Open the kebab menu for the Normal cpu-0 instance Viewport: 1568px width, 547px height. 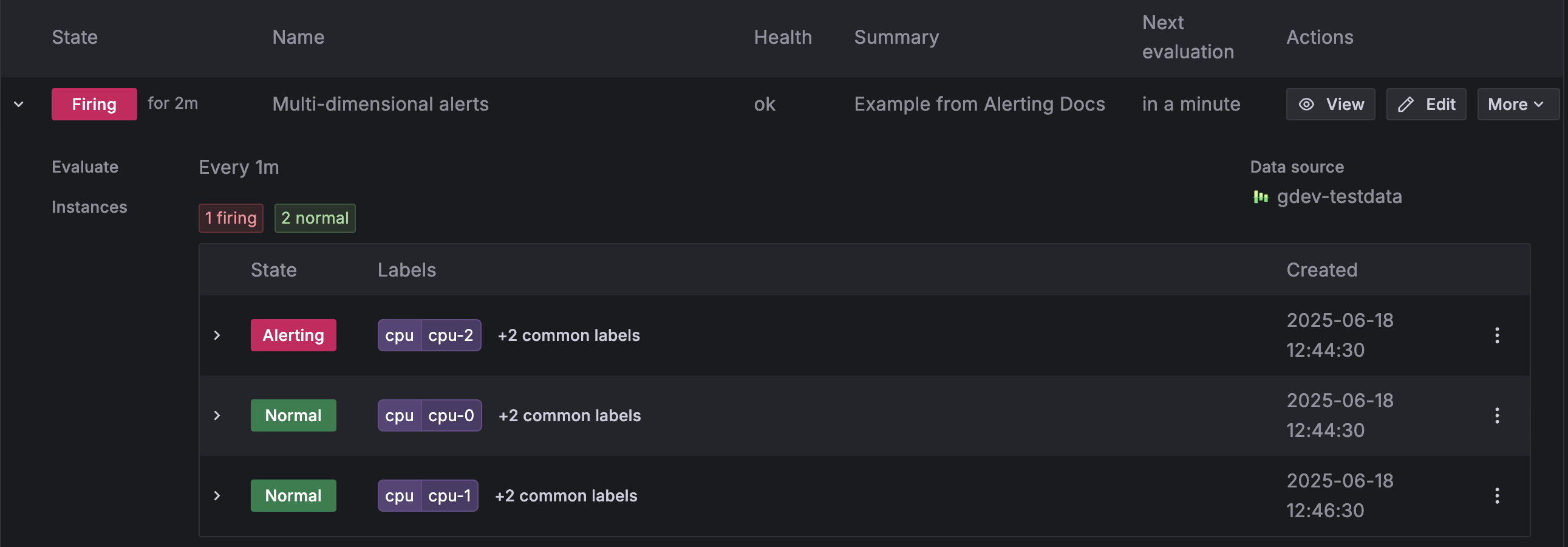pos(1498,416)
